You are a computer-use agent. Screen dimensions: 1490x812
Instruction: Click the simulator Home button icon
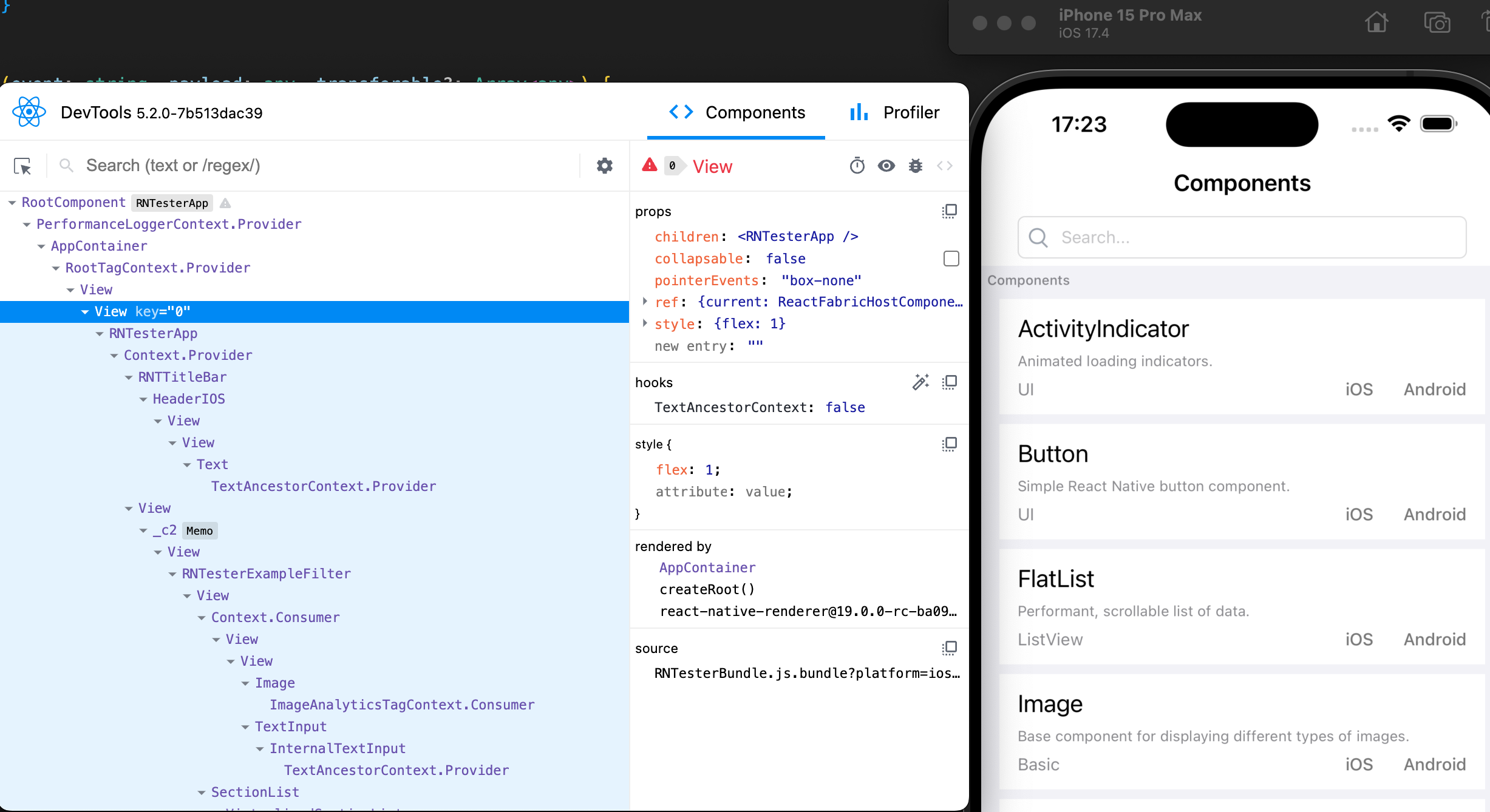pos(1376,22)
